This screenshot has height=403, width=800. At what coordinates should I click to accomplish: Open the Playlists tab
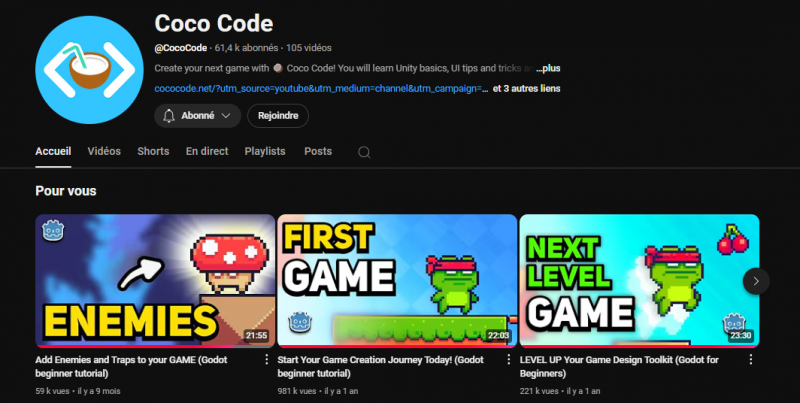(x=265, y=151)
